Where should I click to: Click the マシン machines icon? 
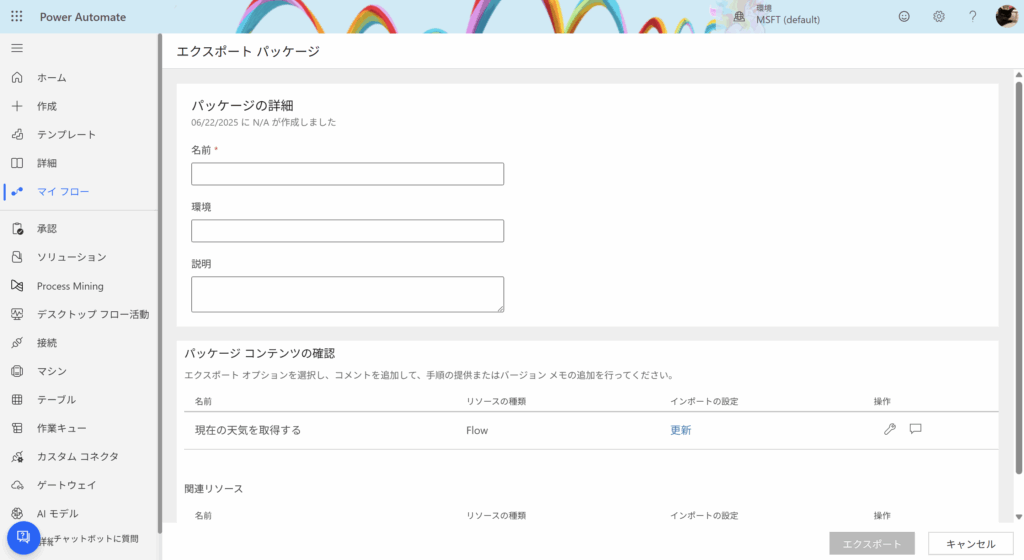pos(17,371)
